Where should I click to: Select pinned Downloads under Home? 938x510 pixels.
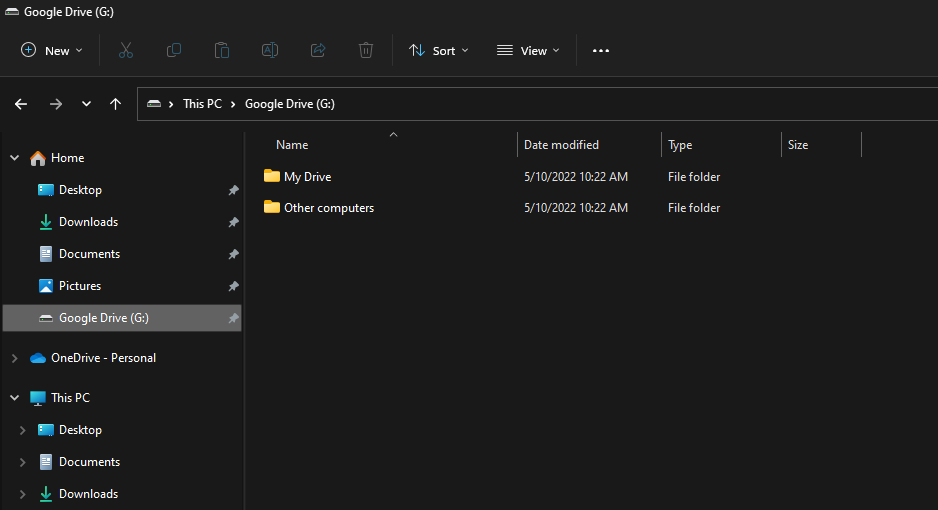[x=89, y=222]
